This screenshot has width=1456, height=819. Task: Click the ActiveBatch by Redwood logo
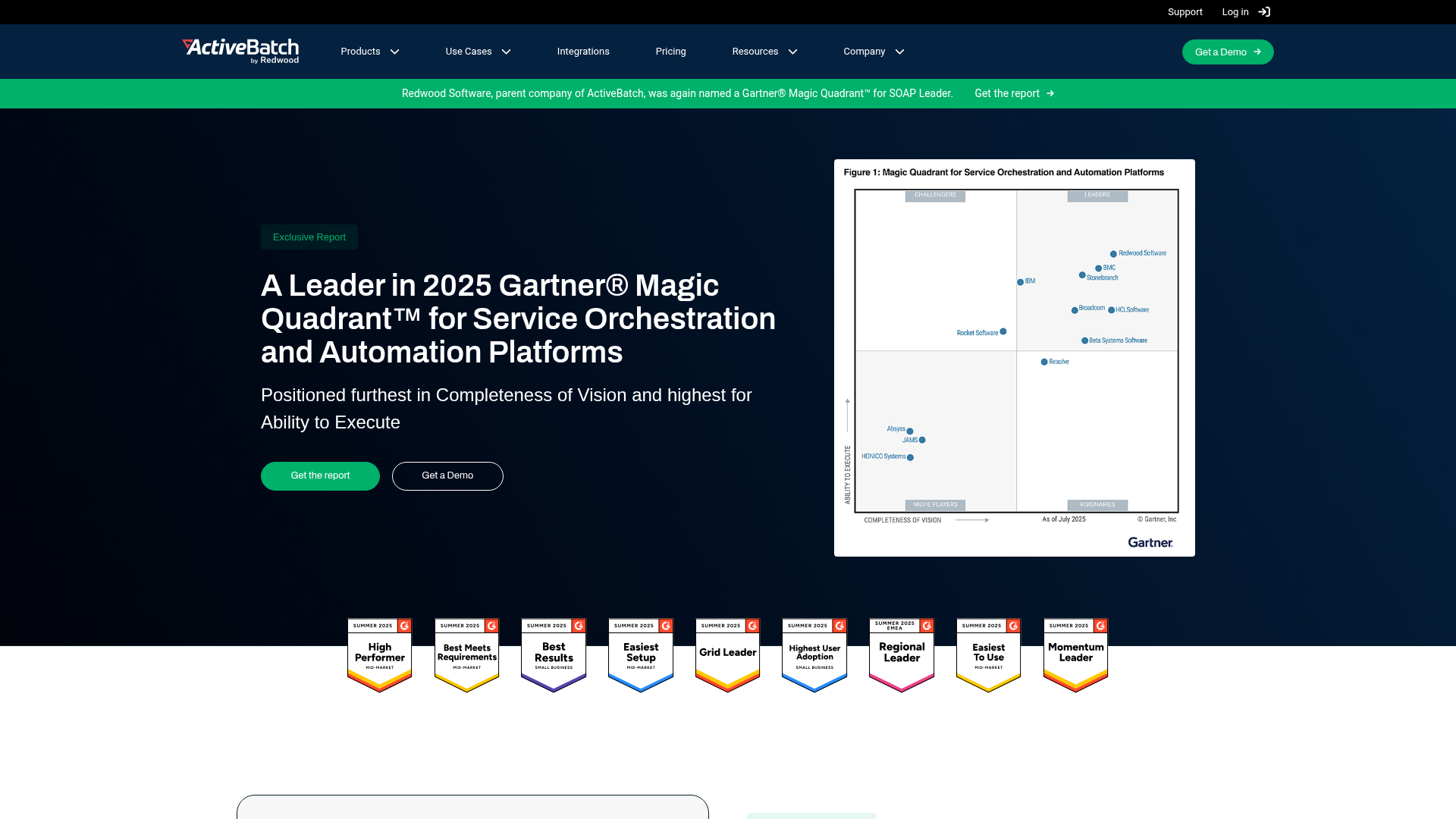point(240,51)
